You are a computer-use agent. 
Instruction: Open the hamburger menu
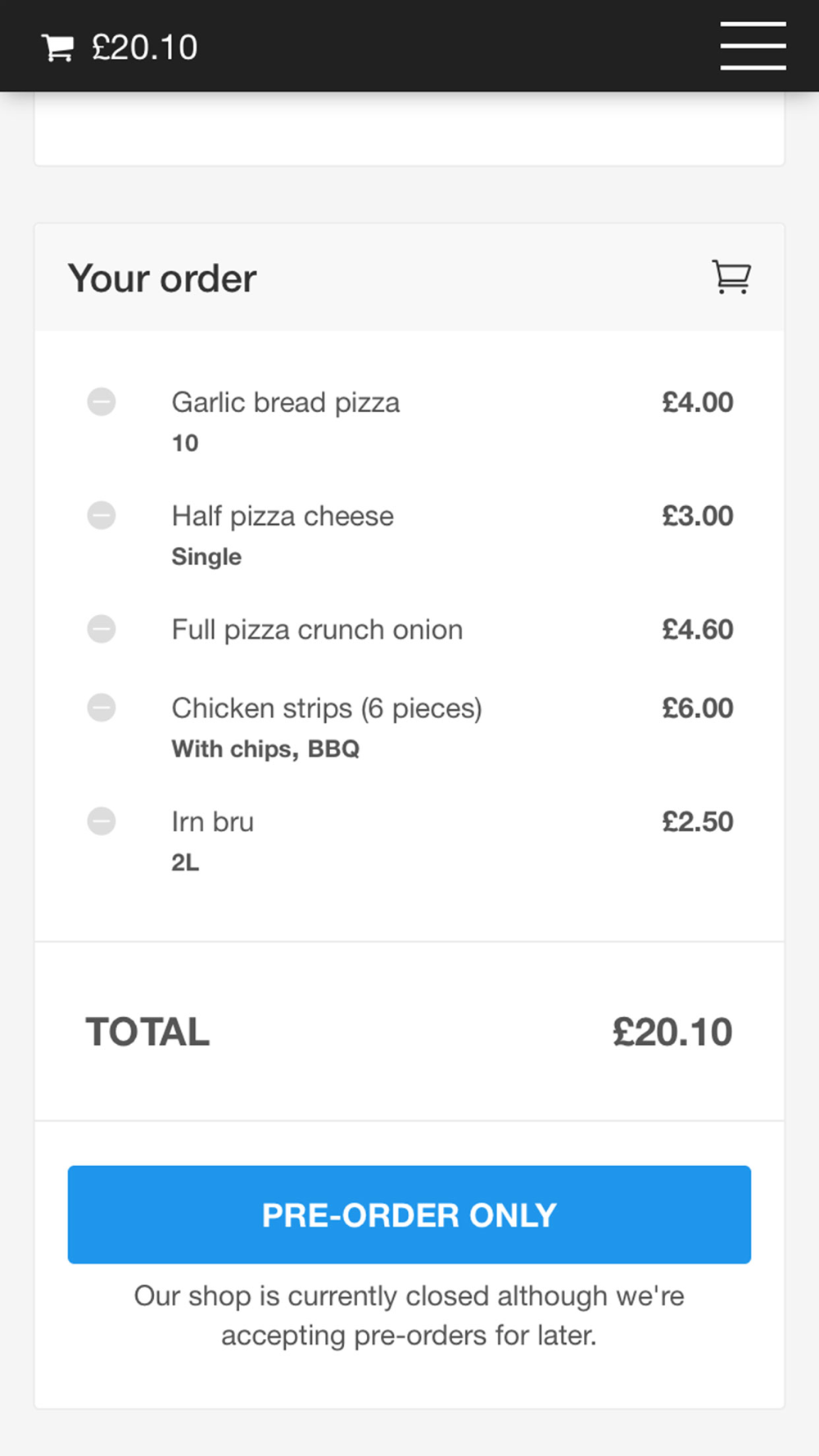pyautogui.click(x=753, y=46)
